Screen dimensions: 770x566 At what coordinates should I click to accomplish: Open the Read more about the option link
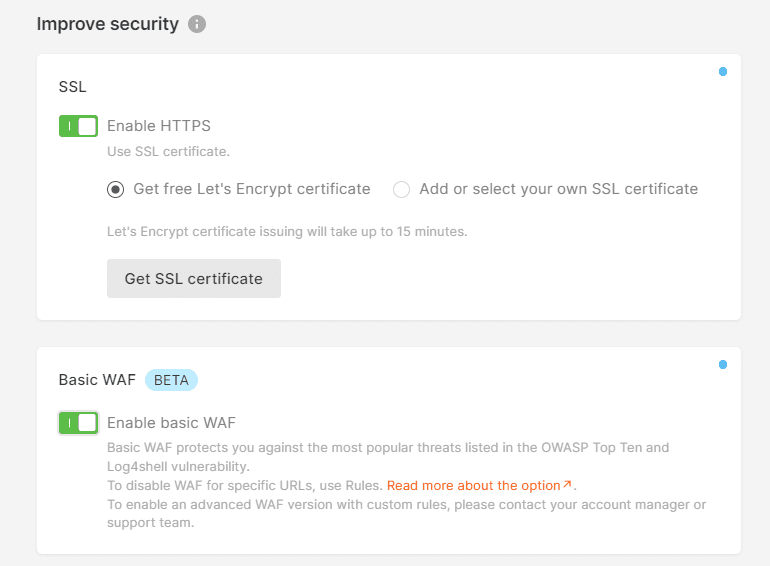[x=473, y=486]
